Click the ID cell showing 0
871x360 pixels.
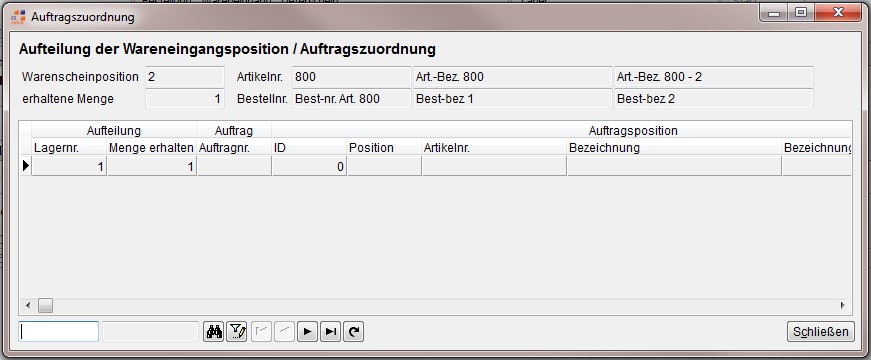click(x=309, y=166)
